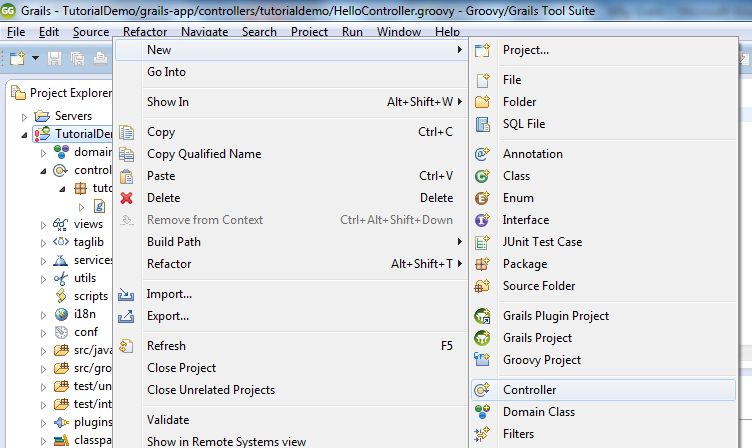The width and height of the screenshot is (752, 448).
Task: Click the Source Folder icon
Action: (x=482, y=286)
